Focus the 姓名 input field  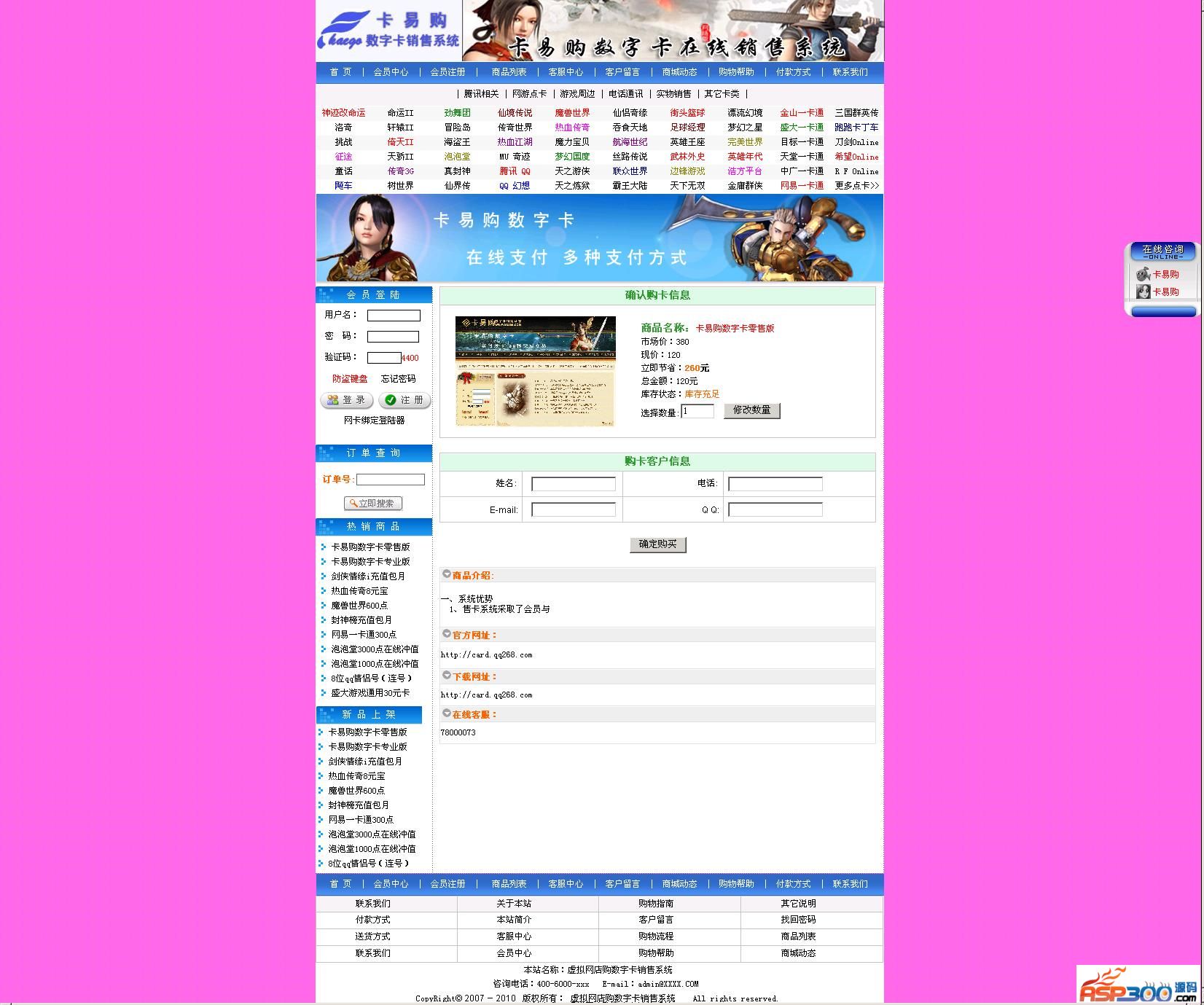click(573, 484)
